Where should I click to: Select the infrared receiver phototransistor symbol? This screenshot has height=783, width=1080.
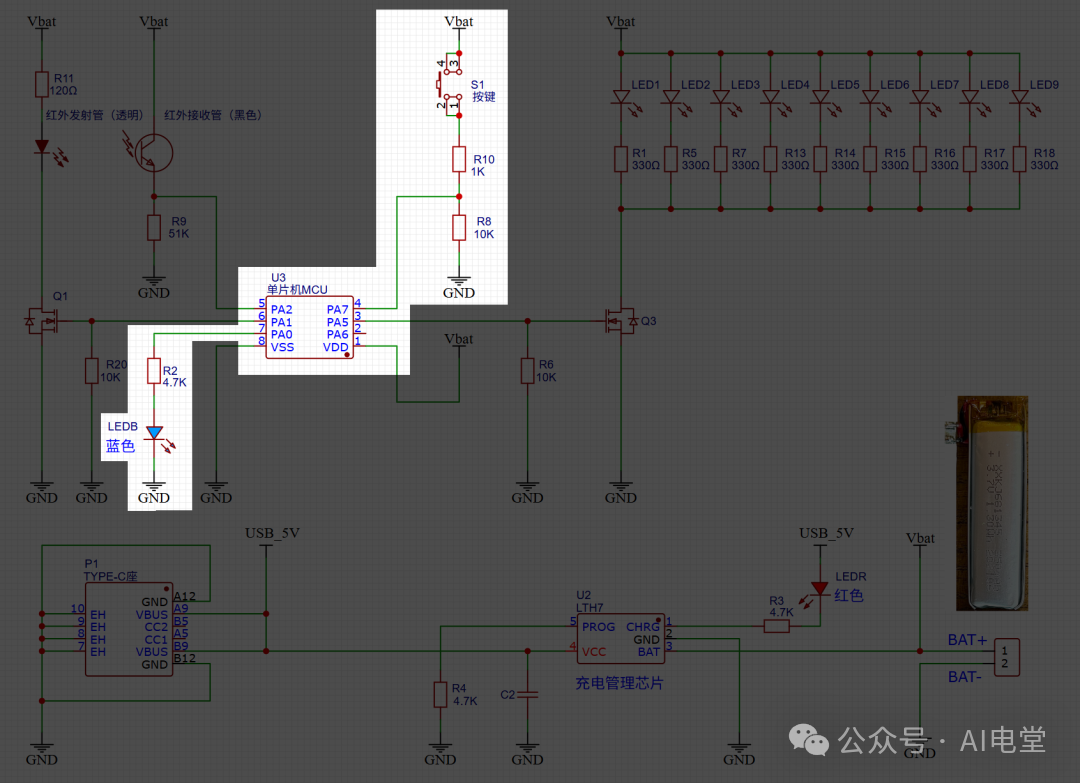(151, 153)
